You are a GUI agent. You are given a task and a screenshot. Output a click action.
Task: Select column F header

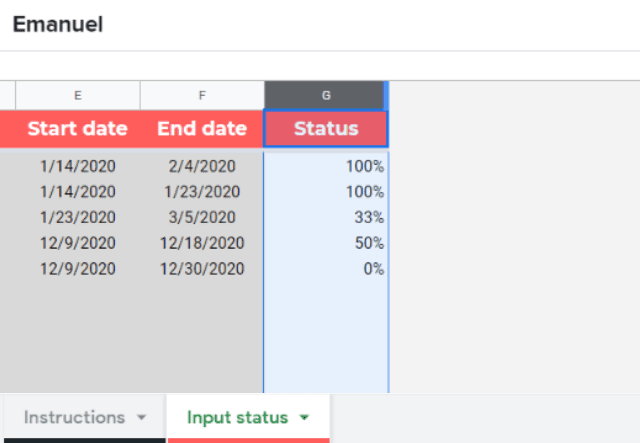point(202,96)
